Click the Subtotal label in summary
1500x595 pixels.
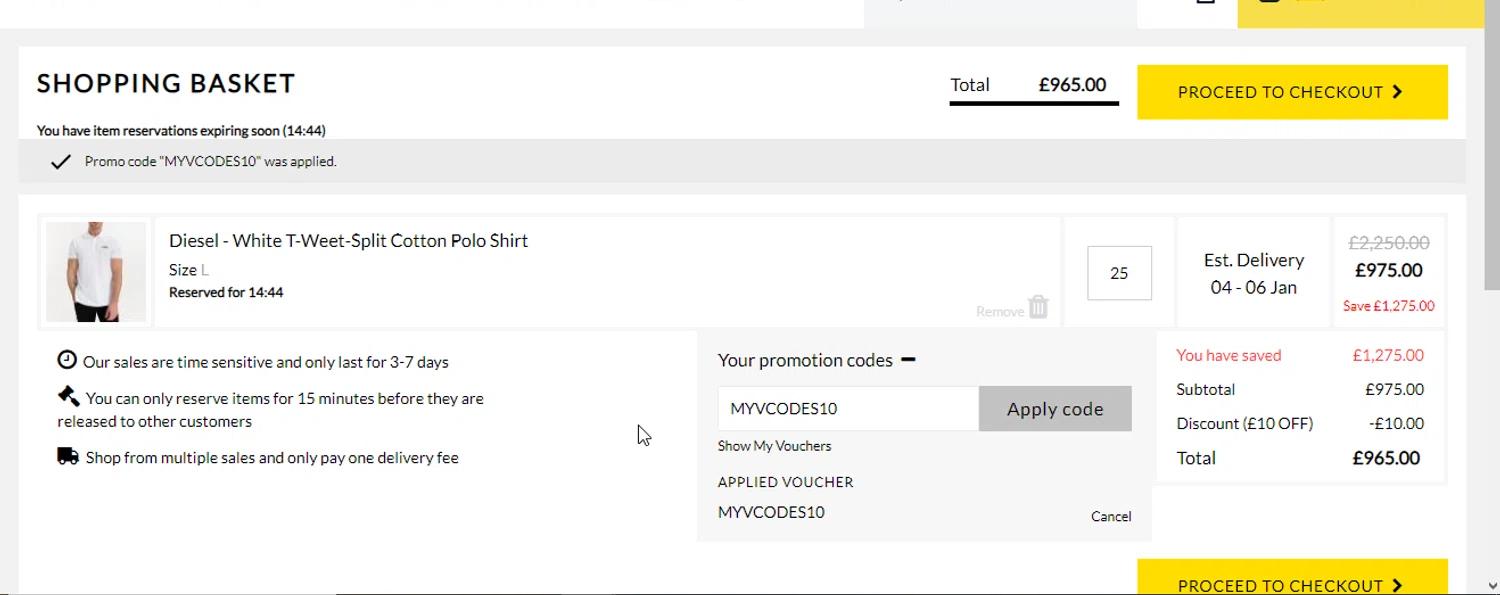point(1205,389)
